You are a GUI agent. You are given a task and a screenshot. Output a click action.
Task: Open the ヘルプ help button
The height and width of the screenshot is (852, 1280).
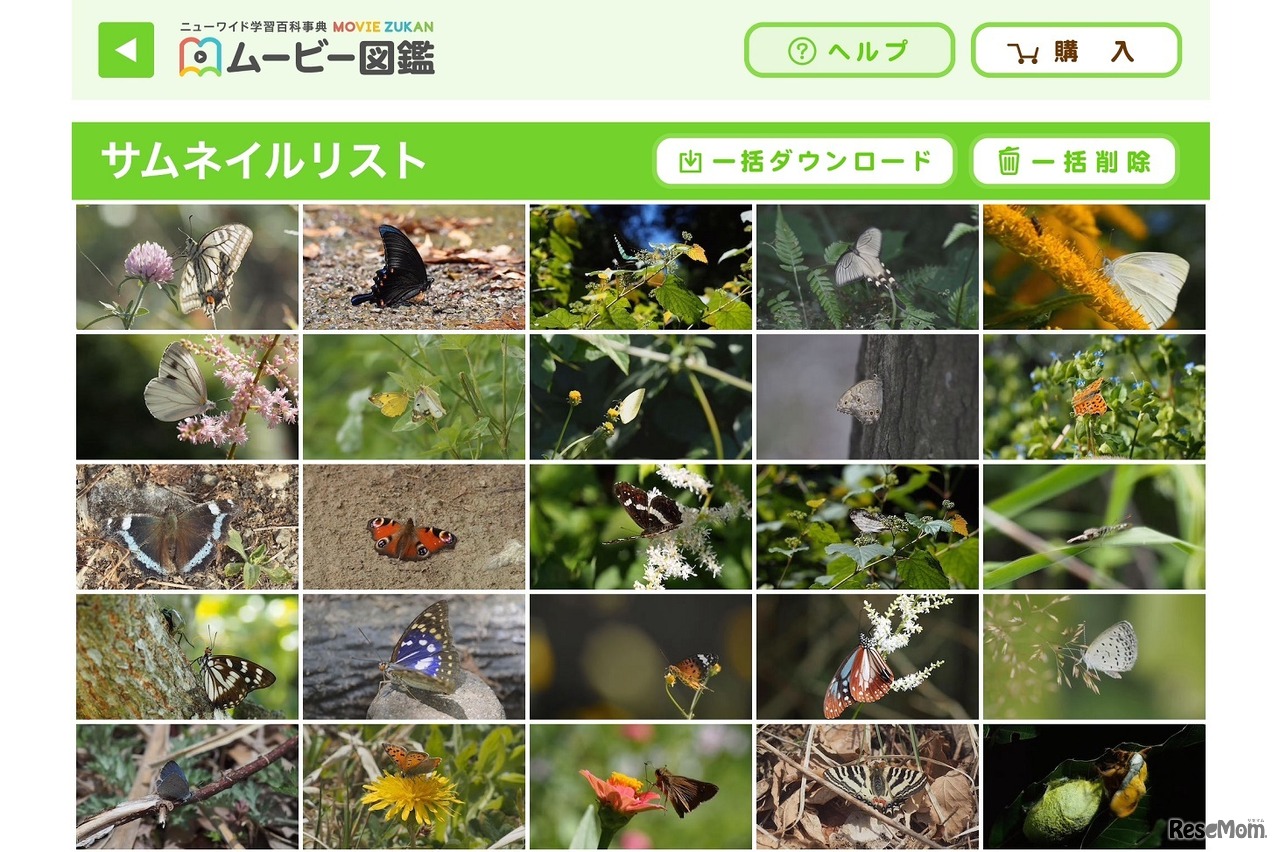pos(849,50)
